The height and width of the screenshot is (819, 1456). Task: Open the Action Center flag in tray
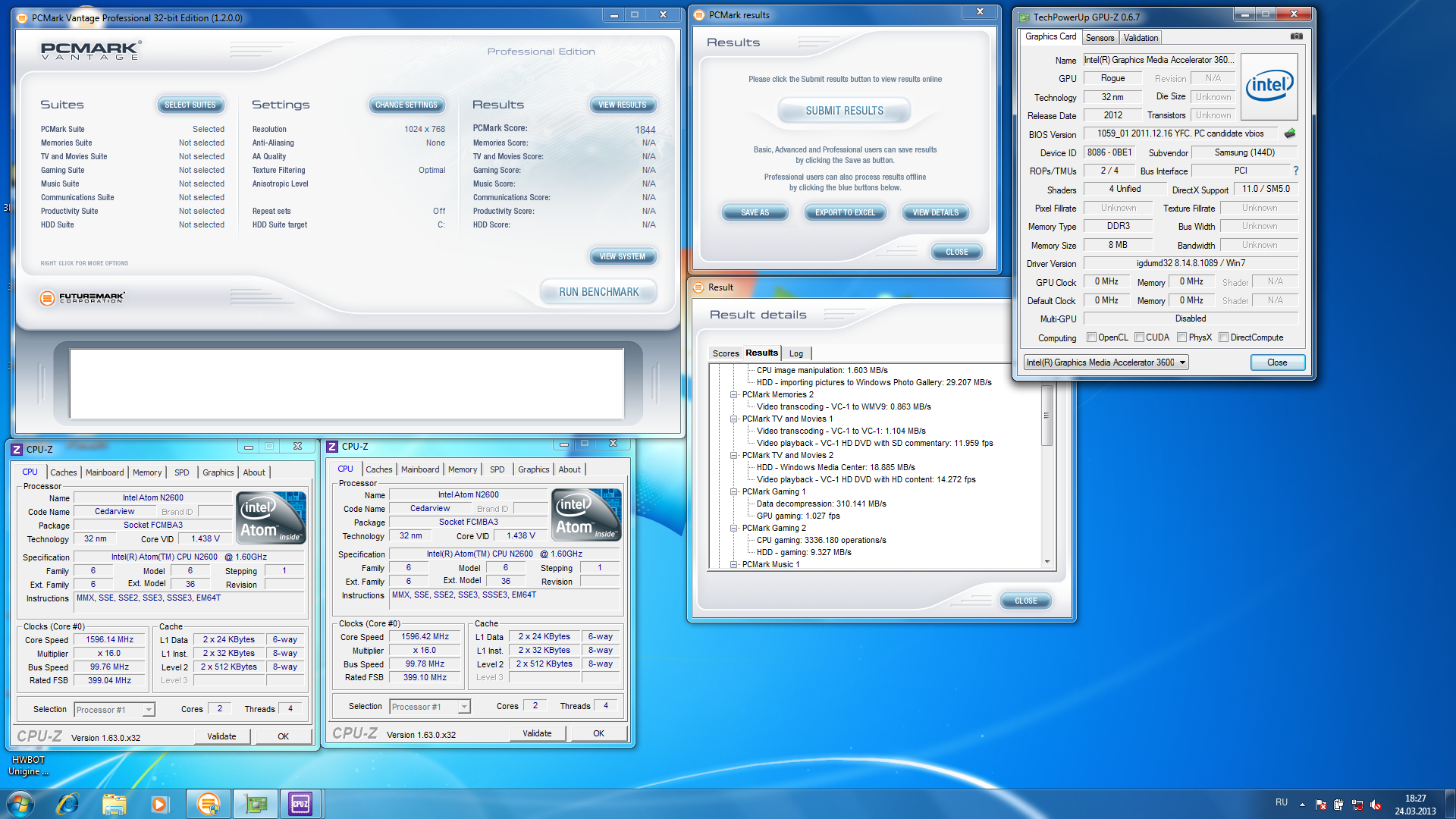[1320, 805]
